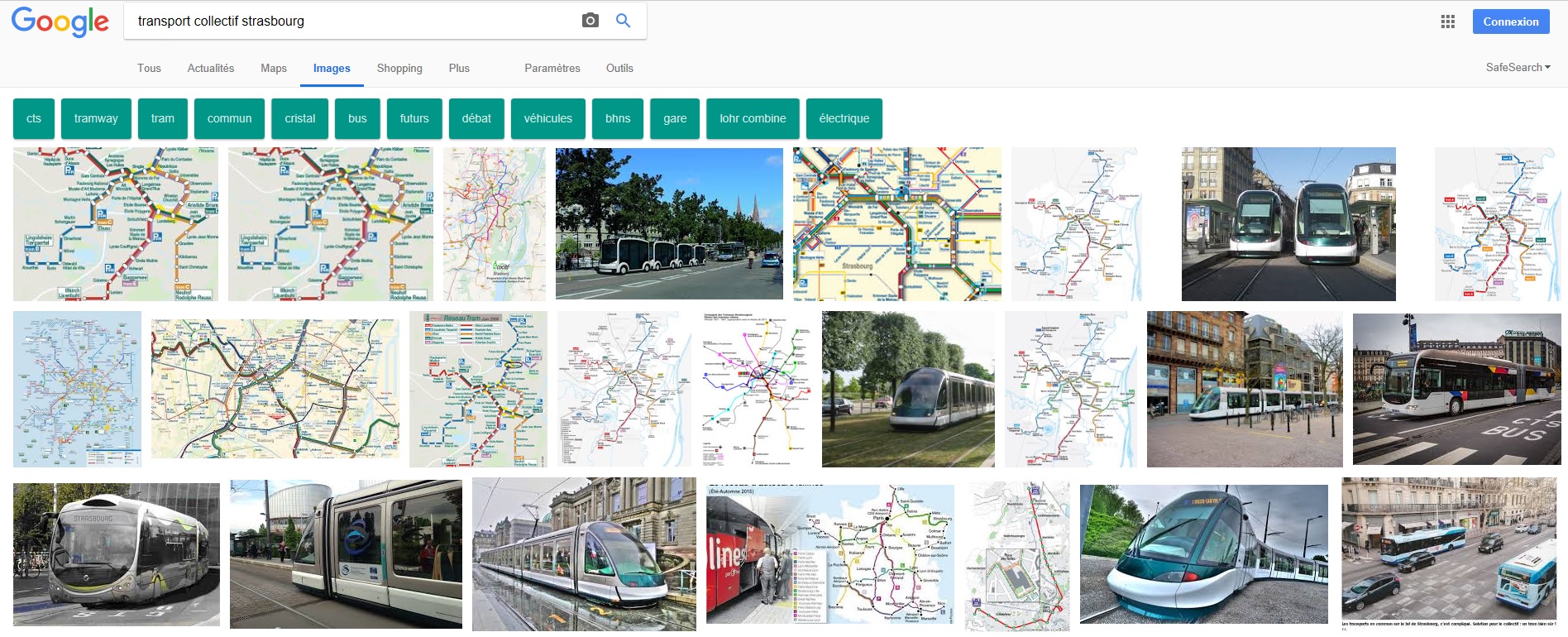The height and width of the screenshot is (637, 1568).
Task: Filter results by 'lohr combine' chip
Action: click(753, 118)
